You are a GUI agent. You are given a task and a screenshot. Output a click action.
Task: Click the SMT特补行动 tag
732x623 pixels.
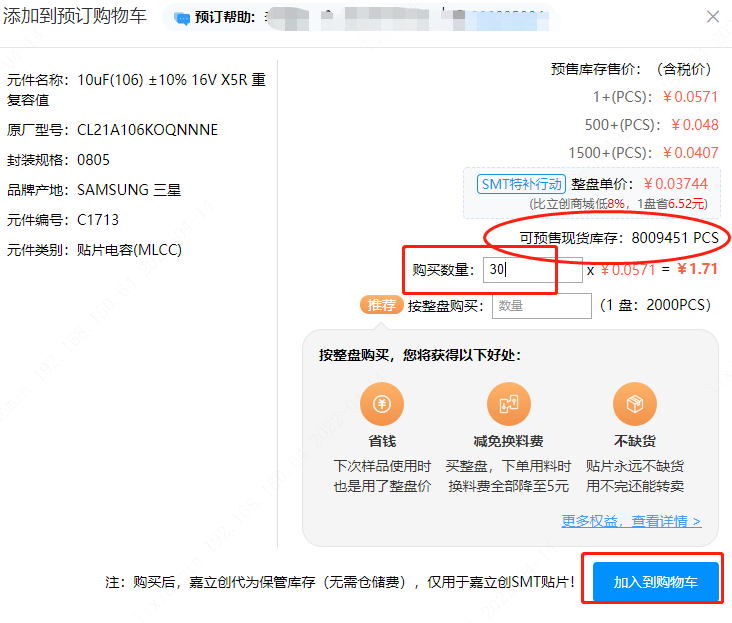pos(521,184)
